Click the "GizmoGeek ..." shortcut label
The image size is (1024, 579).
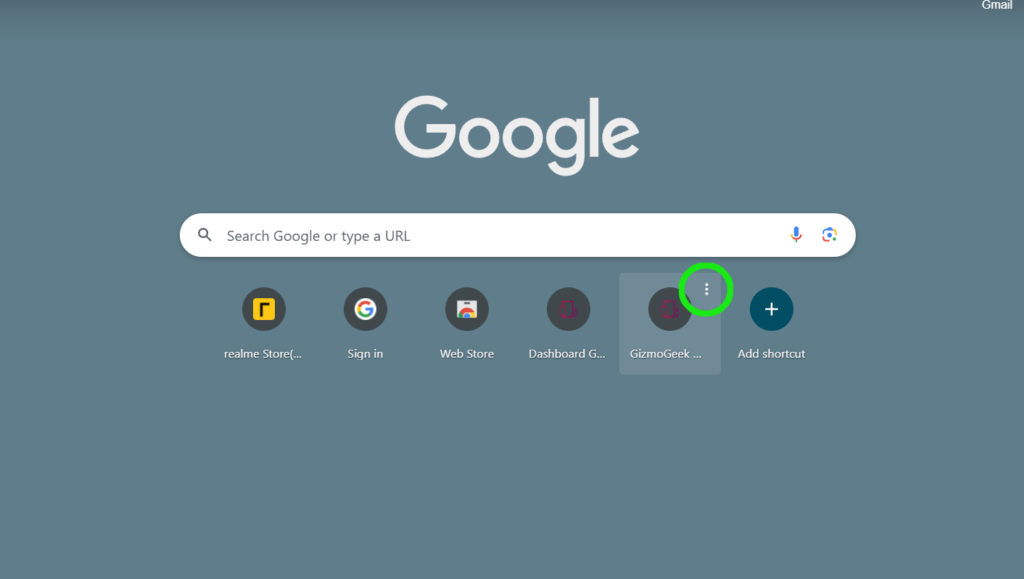[665, 354]
